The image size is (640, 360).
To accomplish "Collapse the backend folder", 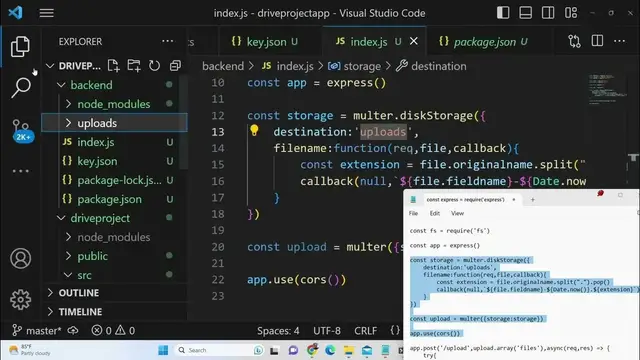I will point(61,85).
